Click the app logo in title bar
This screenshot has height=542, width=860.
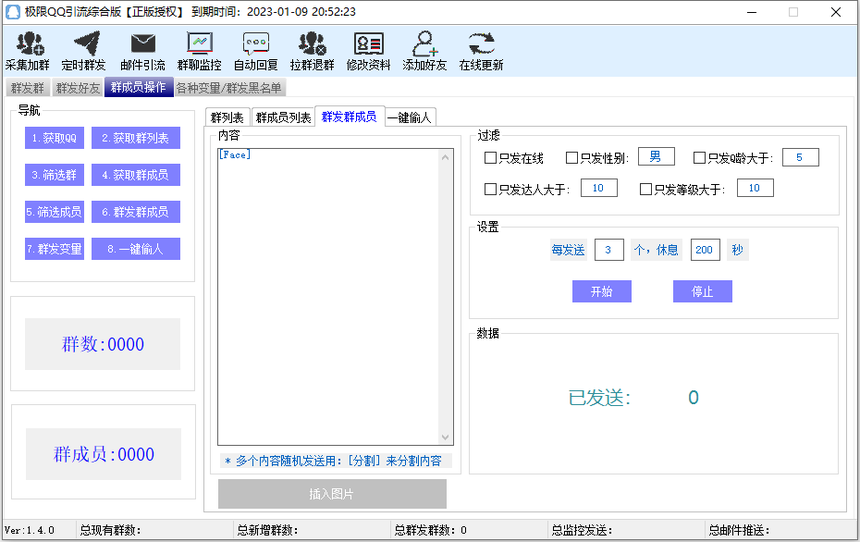[13, 12]
